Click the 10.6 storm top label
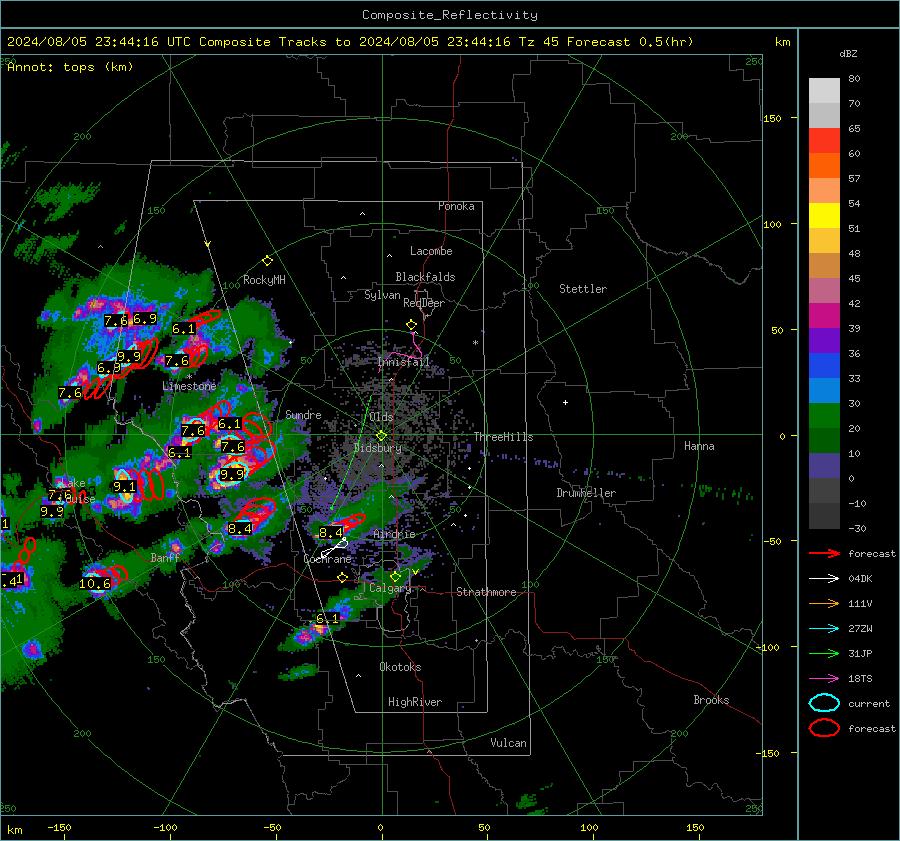 point(95,584)
